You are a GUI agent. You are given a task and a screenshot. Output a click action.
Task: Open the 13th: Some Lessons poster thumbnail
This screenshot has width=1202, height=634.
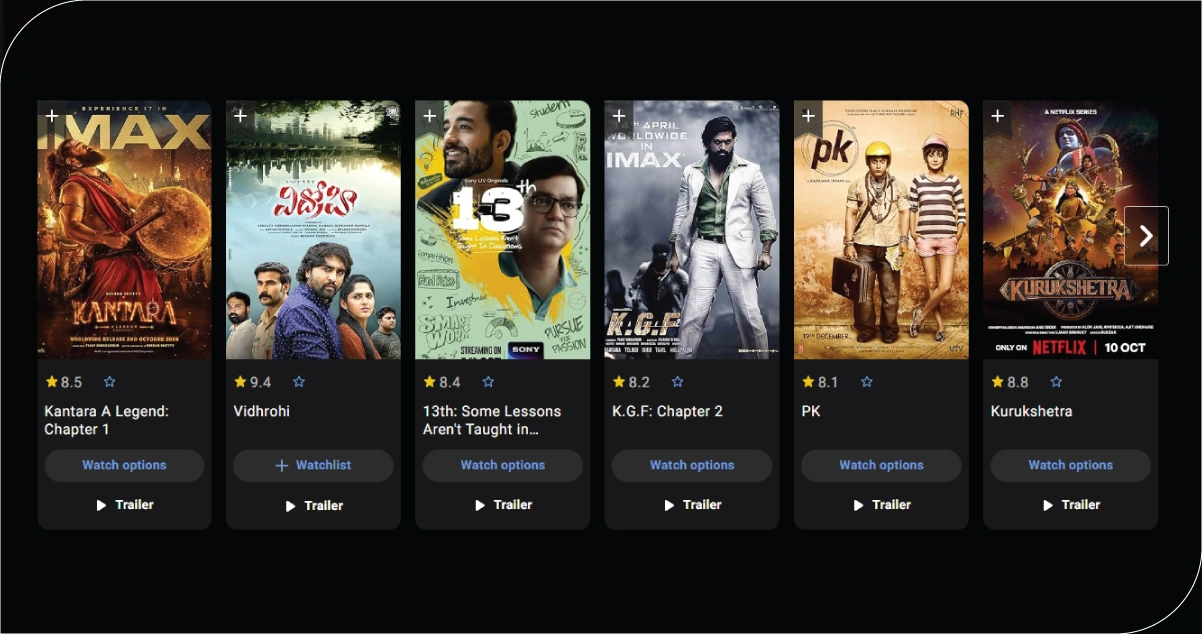tap(502, 229)
